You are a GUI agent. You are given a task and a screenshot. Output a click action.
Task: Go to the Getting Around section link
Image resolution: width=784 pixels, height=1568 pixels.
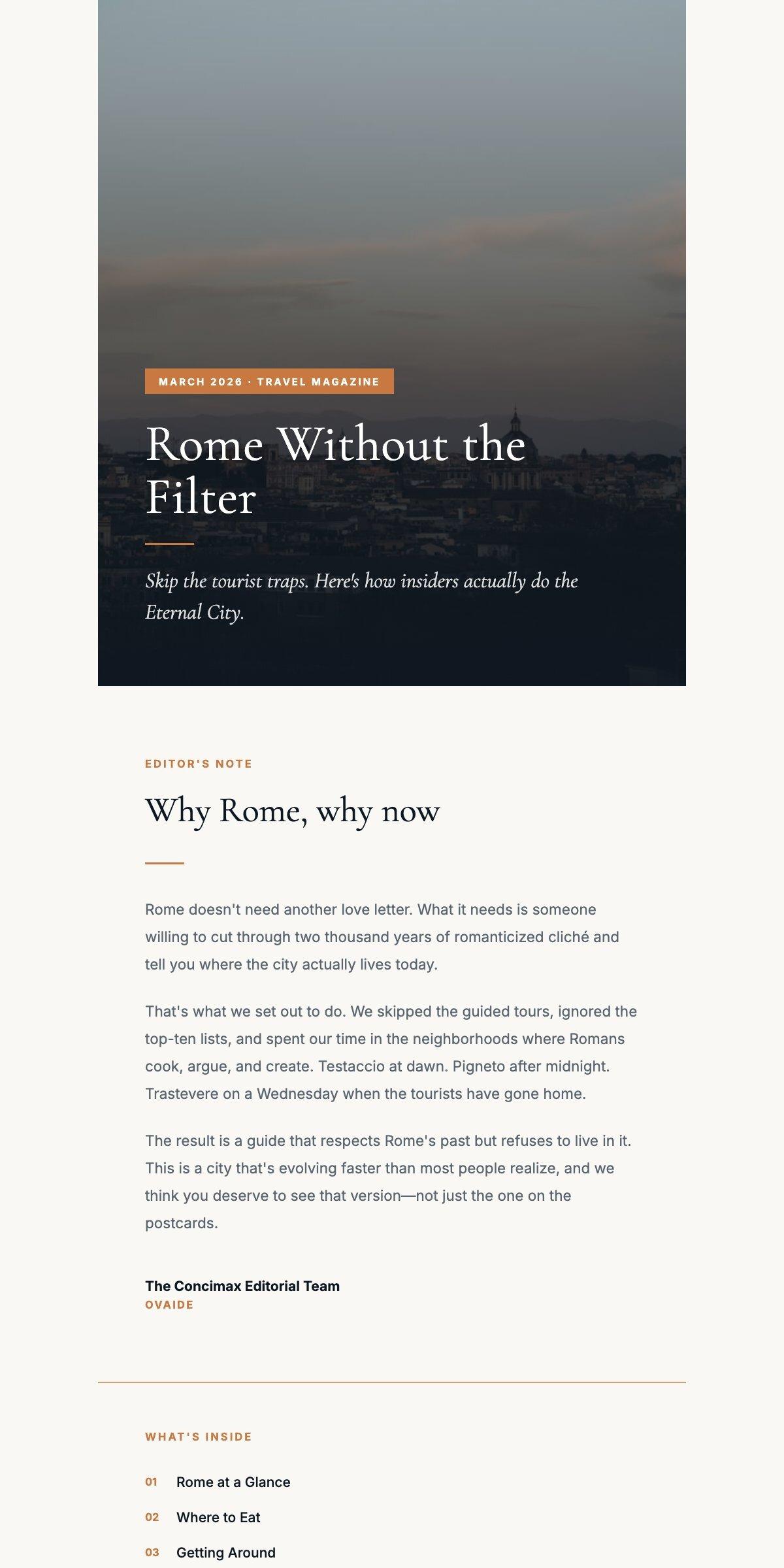pos(226,1553)
